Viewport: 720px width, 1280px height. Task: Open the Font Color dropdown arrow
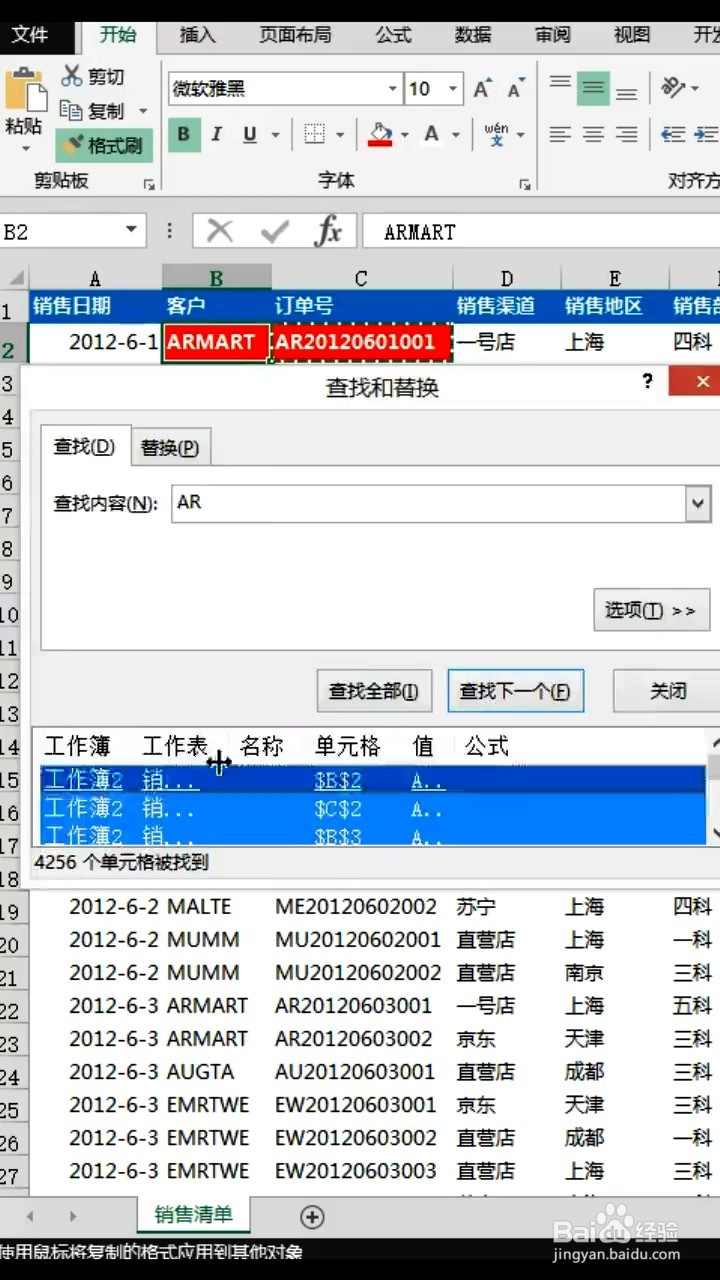(456, 135)
